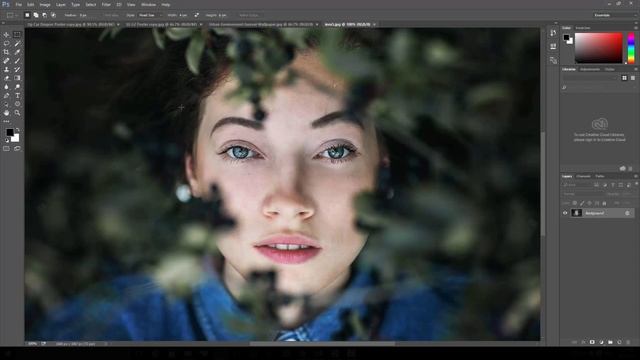Select the Eyedropper tool
The image size is (640, 360).
[17, 52]
